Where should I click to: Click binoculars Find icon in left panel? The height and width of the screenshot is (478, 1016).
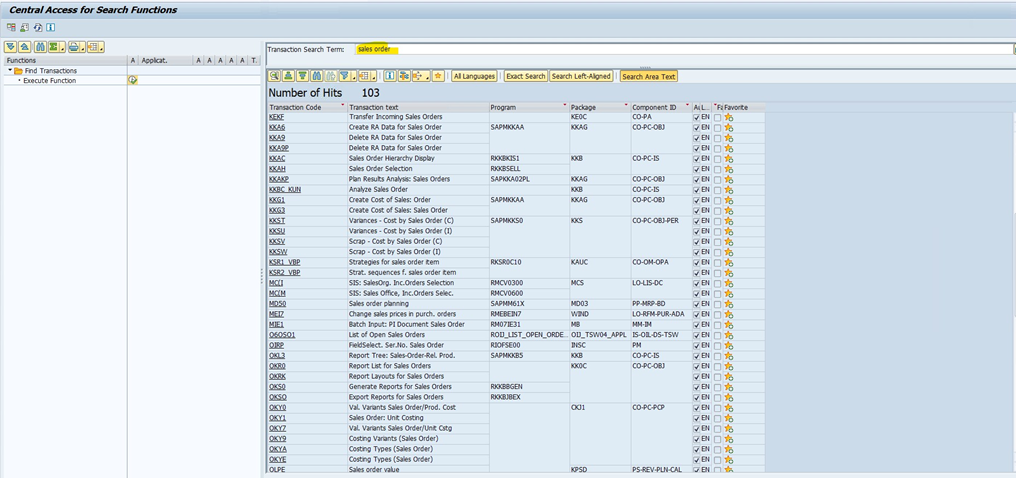[x=40, y=47]
